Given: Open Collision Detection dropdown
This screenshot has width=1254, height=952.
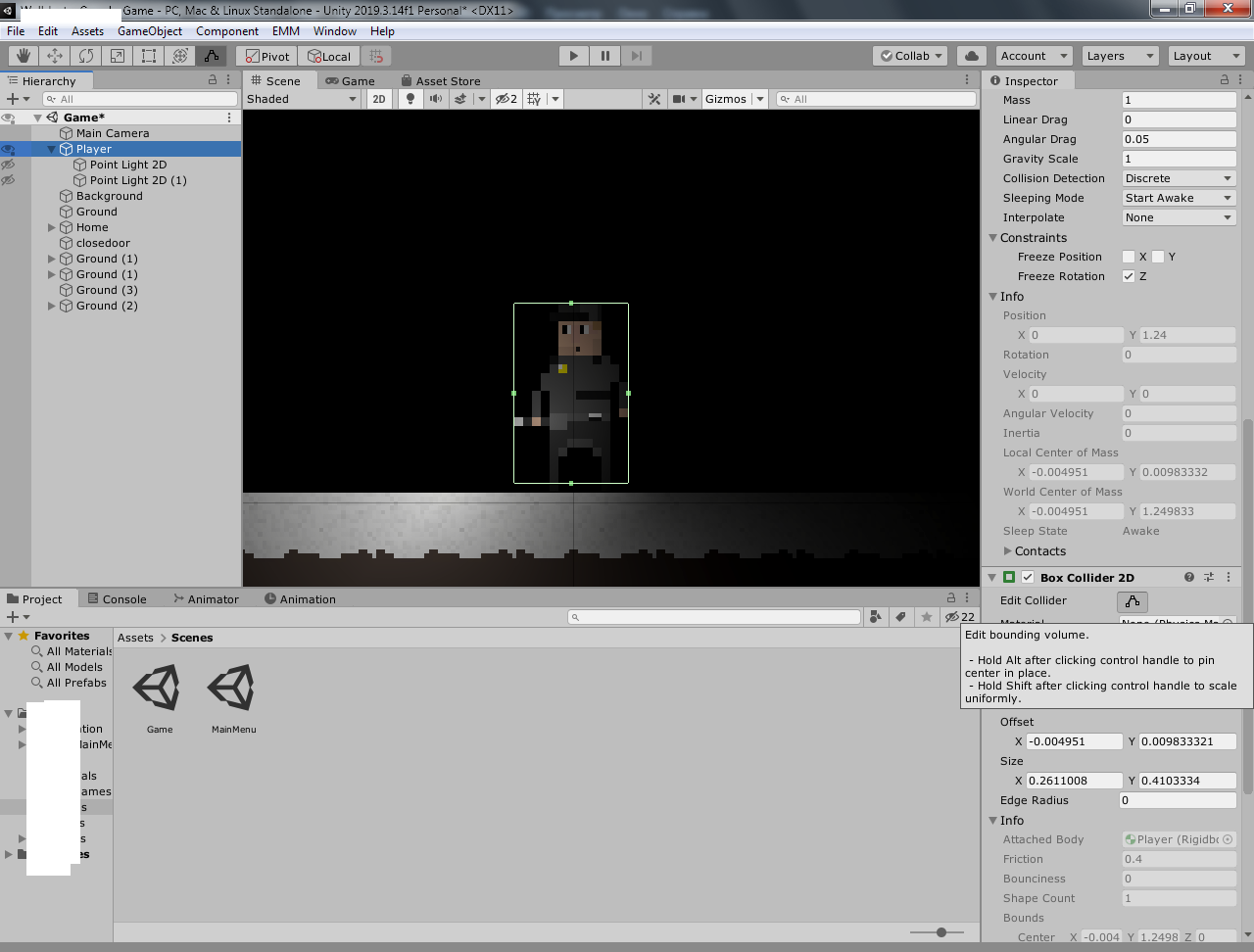Looking at the screenshot, I should pos(1179,178).
